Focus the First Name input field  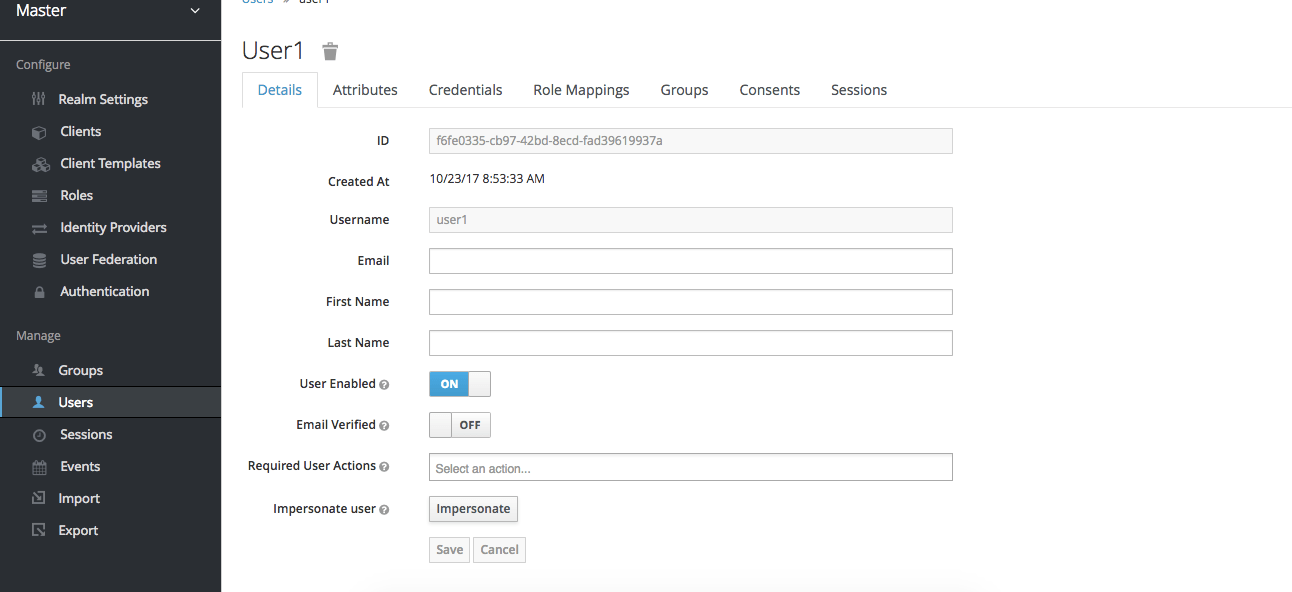click(x=690, y=302)
